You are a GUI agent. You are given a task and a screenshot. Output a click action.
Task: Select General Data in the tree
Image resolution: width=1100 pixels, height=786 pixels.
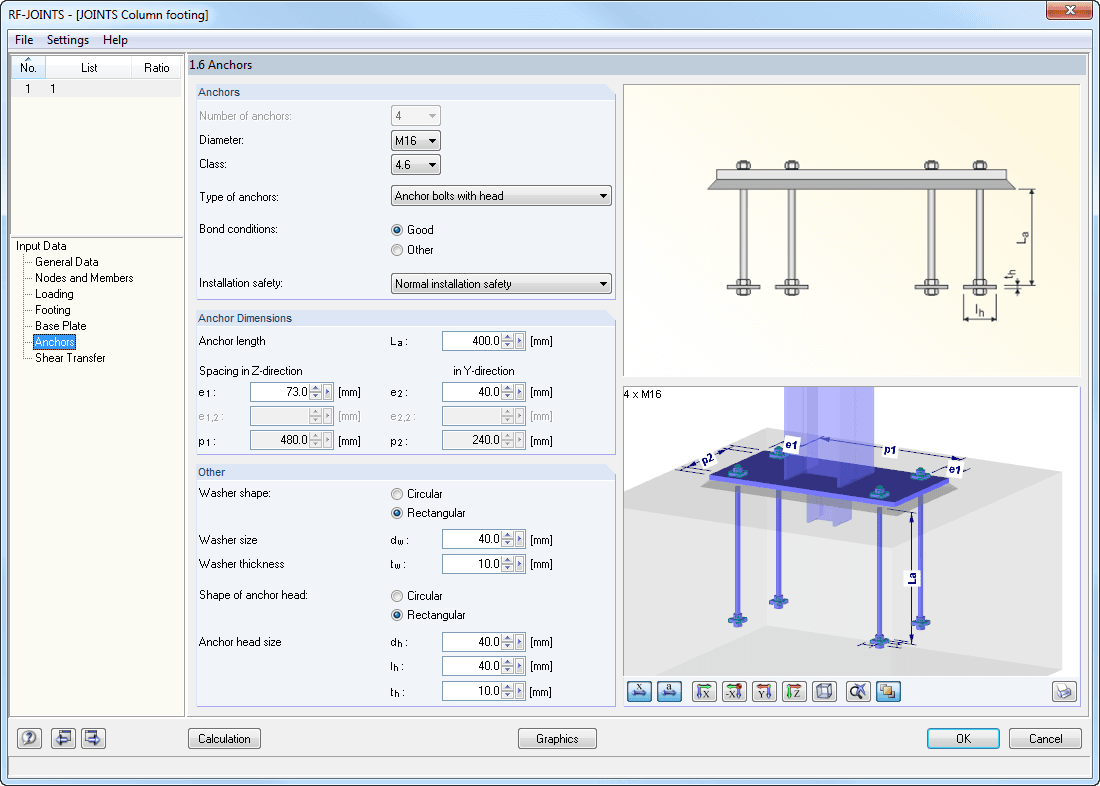tap(67, 262)
